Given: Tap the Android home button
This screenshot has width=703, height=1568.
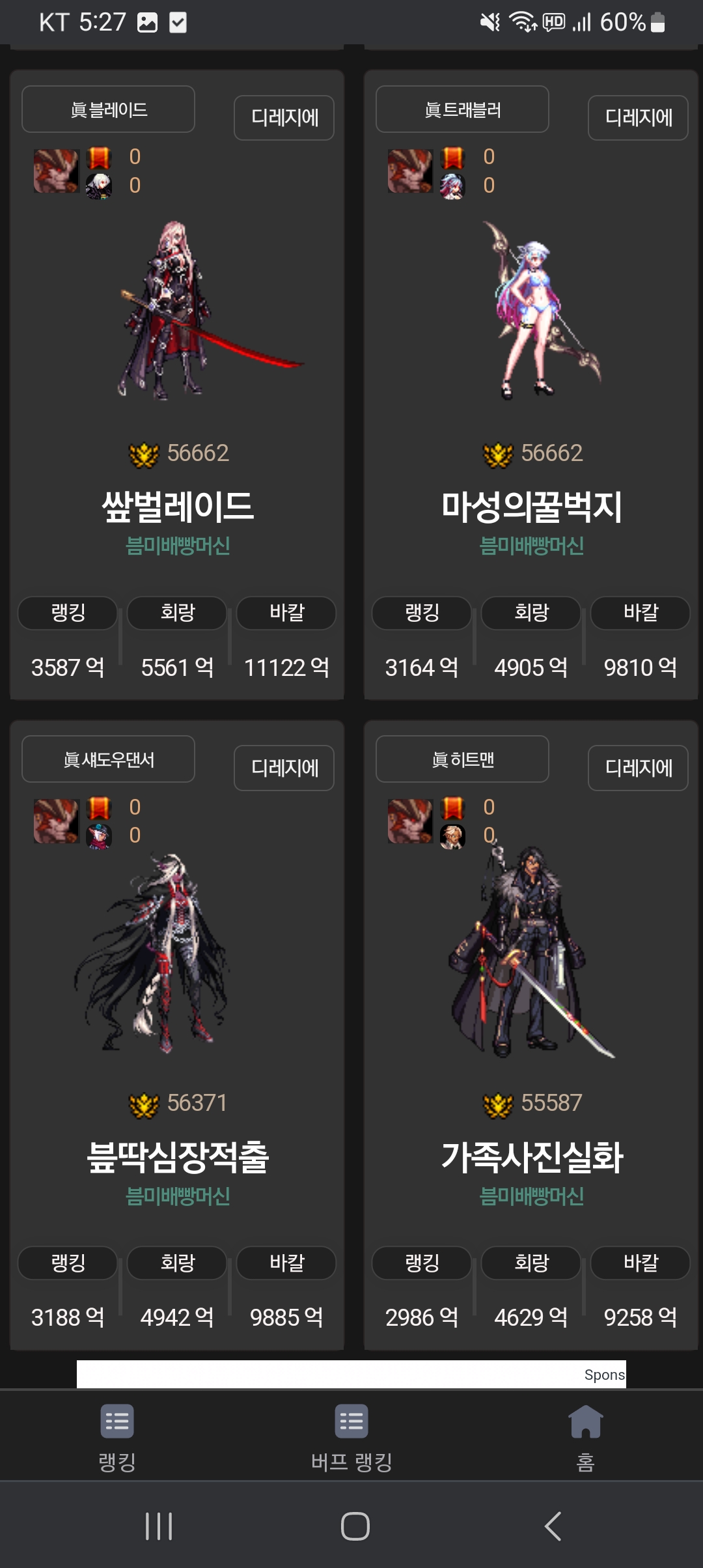Looking at the screenshot, I should click(355, 1526).
